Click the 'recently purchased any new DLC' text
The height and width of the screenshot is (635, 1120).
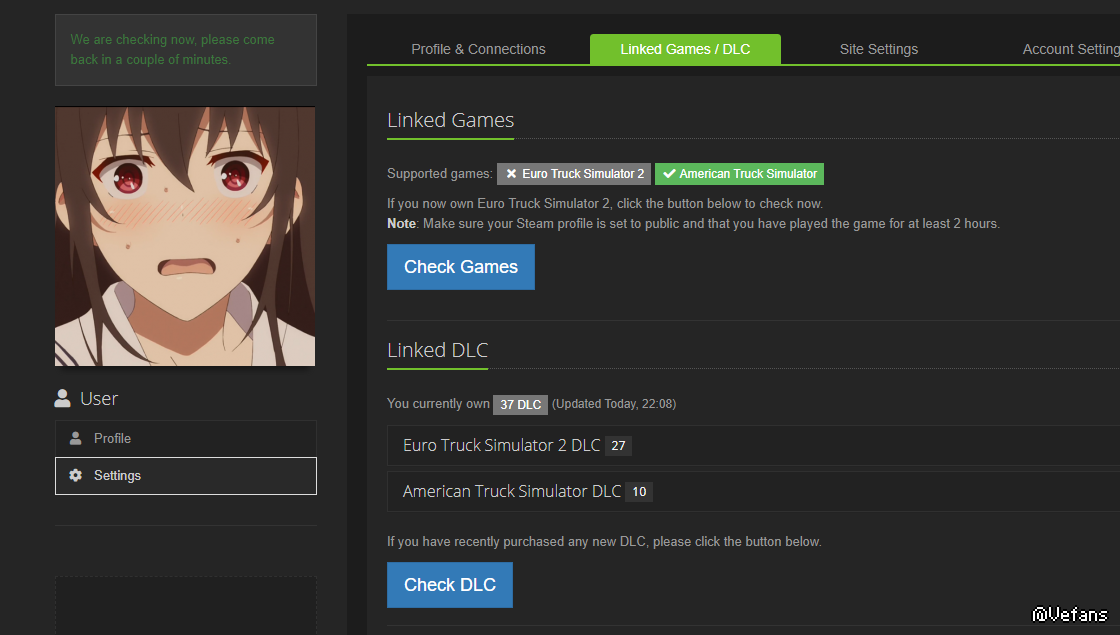tap(604, 541)
